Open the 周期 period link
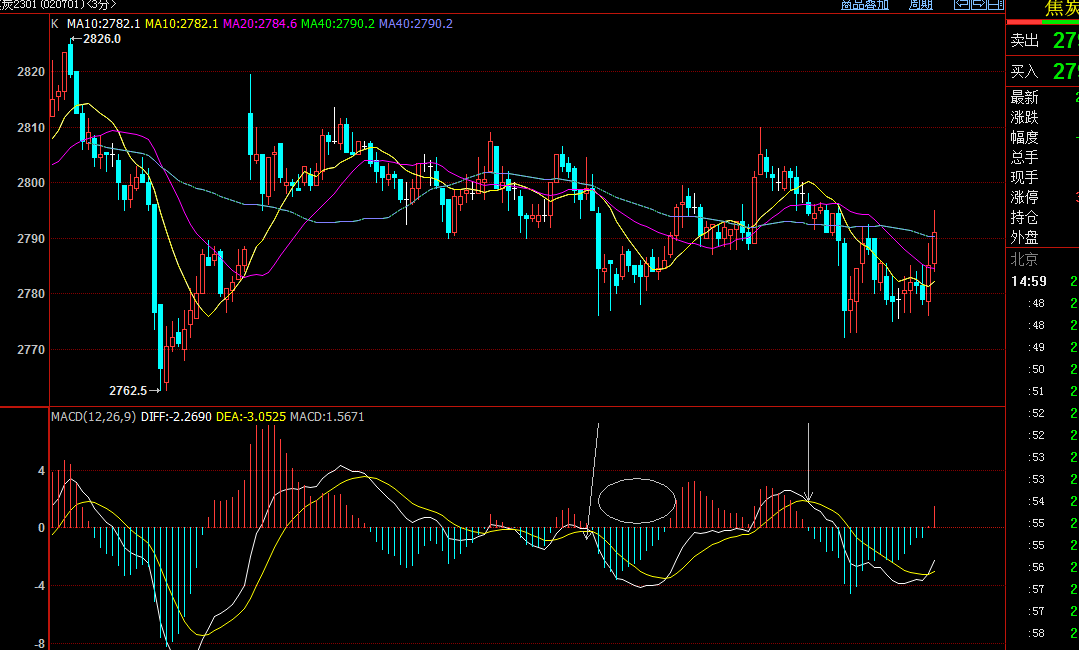 pos(920,5)
